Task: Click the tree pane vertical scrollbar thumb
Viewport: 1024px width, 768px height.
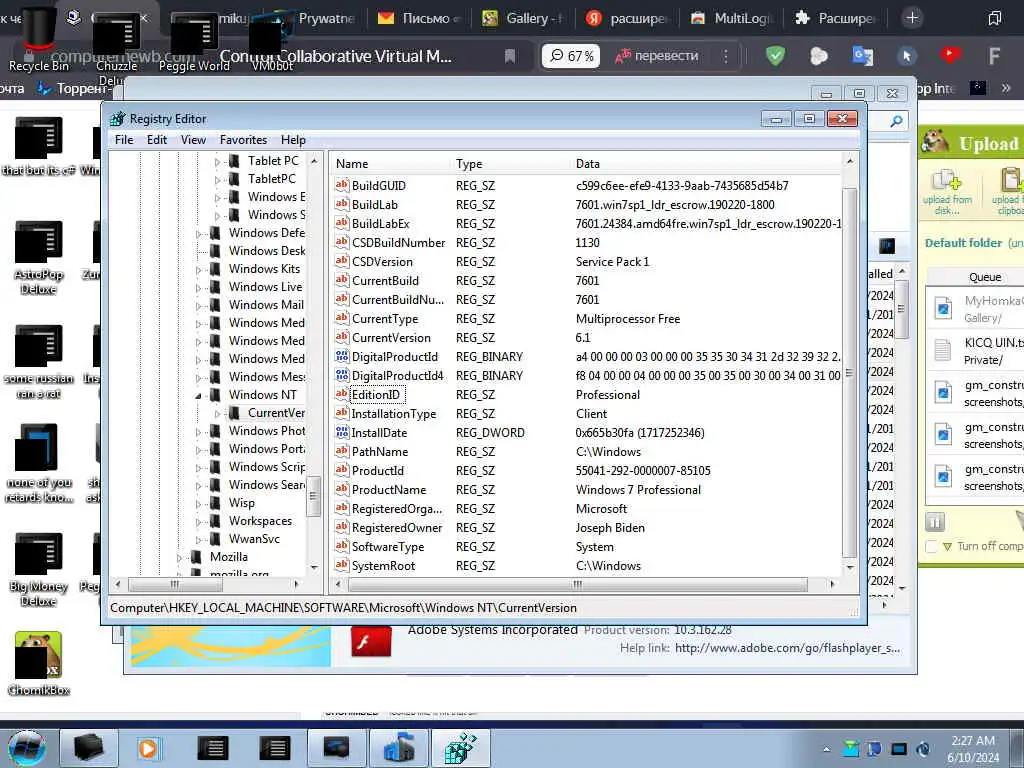Action: (x=313, y=495)
